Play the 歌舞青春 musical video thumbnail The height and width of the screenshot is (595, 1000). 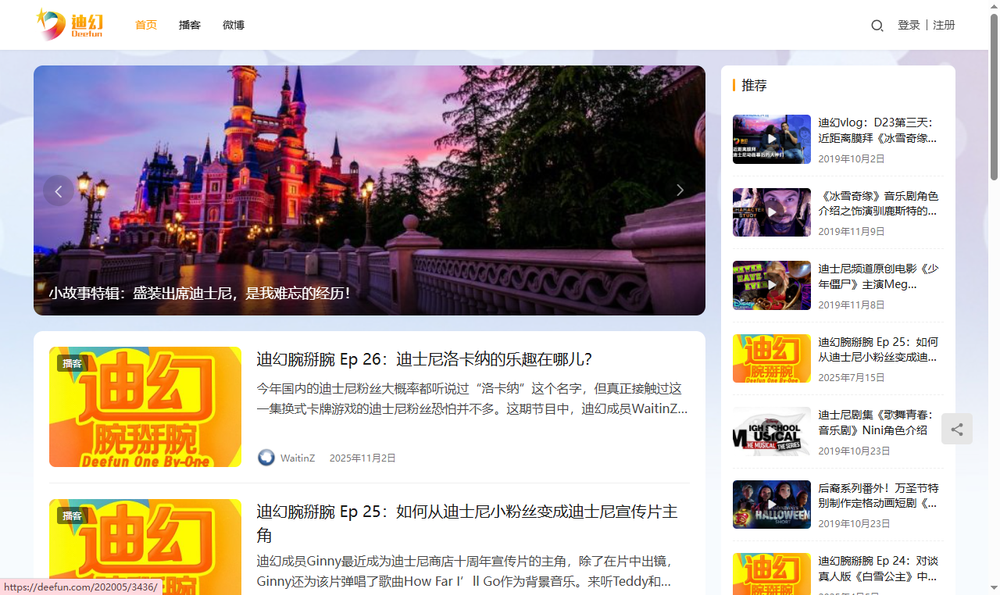pyautogui.click(x=771, y=430)
